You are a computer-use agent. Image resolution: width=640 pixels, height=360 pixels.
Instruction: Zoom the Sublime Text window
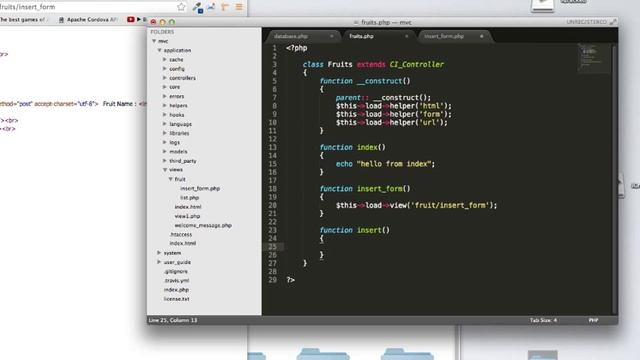pyautogui.click(x=172, y=22)
